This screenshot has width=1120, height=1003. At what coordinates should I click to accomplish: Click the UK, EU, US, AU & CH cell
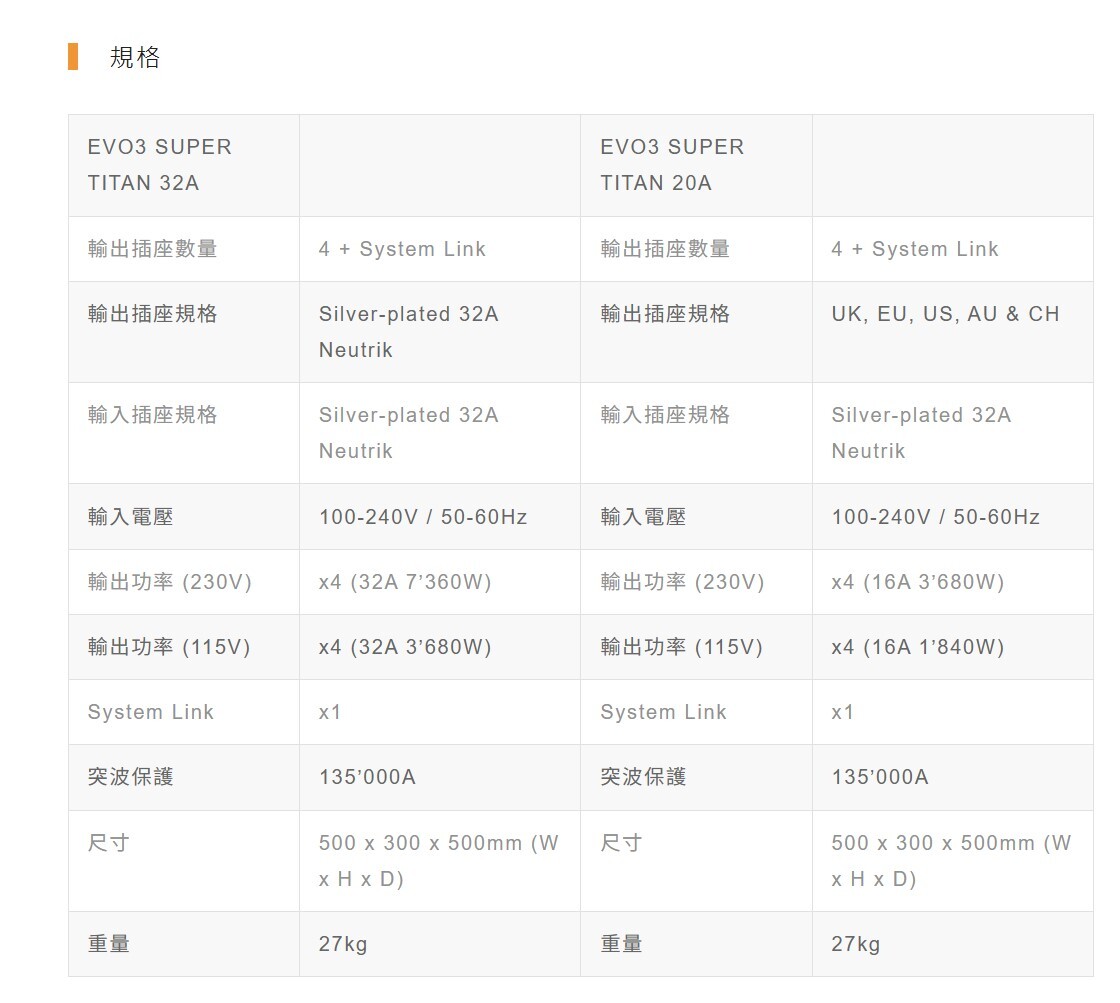[x=952, y=332]
